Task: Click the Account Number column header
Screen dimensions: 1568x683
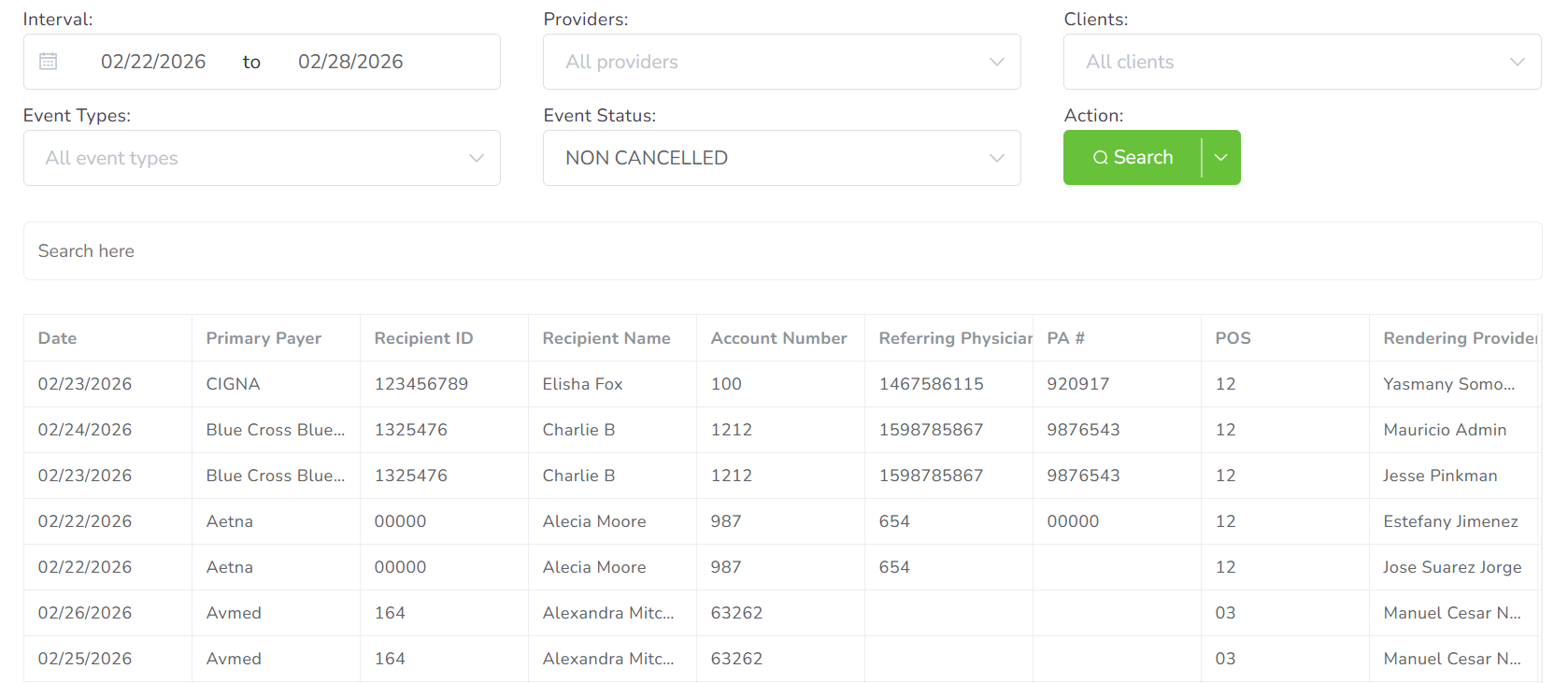Action: (x=778, y=338)
